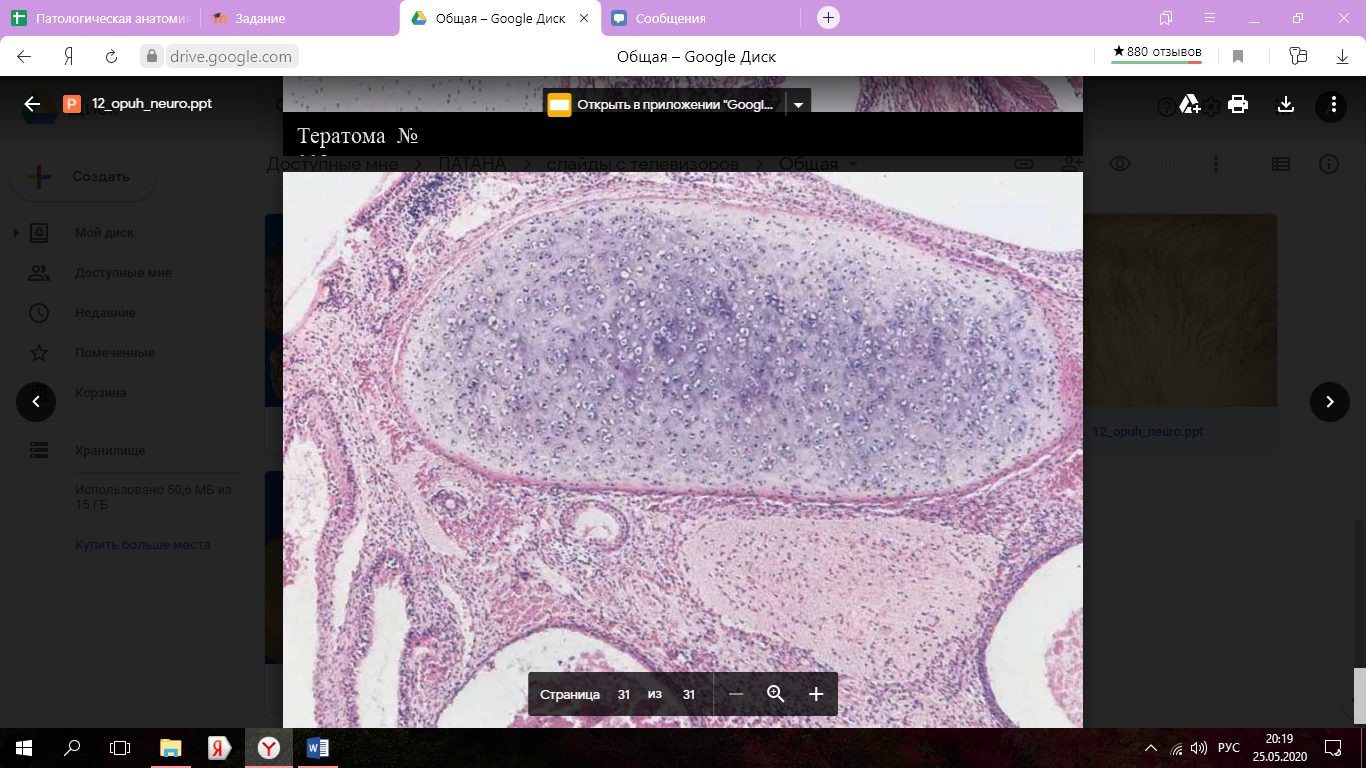Open the Windows Start menu
Image resolution: width=1366 pixels, height=768 pixels.
pyautogui.click(x=24, y=748)
